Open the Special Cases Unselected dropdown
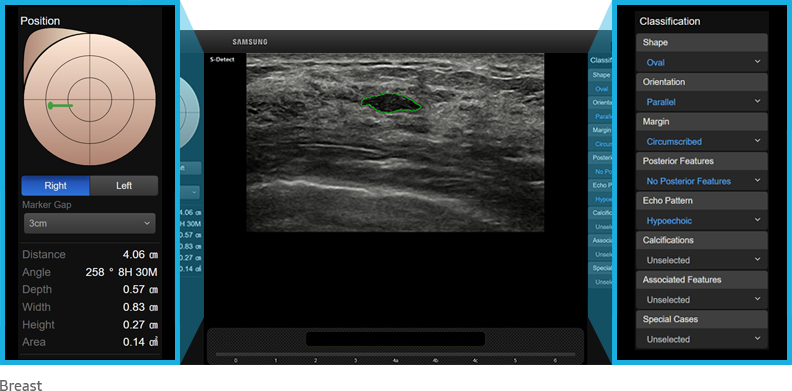The height and width of the screenshot is (391, 792). pos(702,339)
